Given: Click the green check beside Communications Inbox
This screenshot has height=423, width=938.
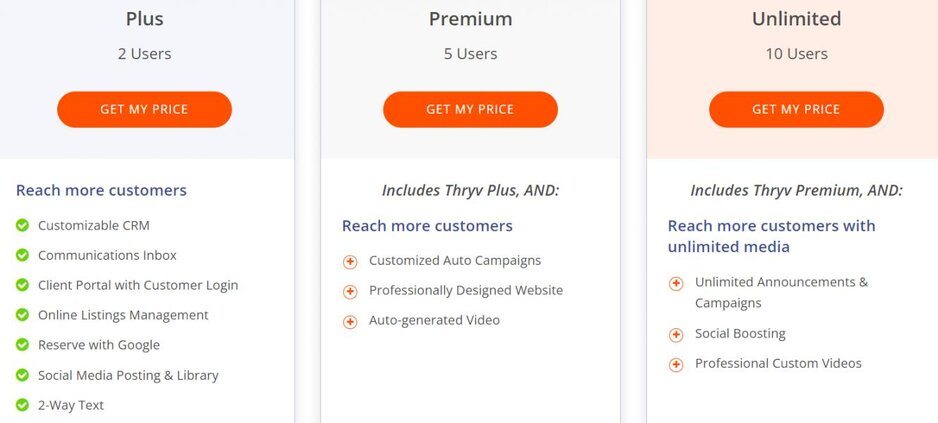Looking at the screenshot, I should click(22, 256).
